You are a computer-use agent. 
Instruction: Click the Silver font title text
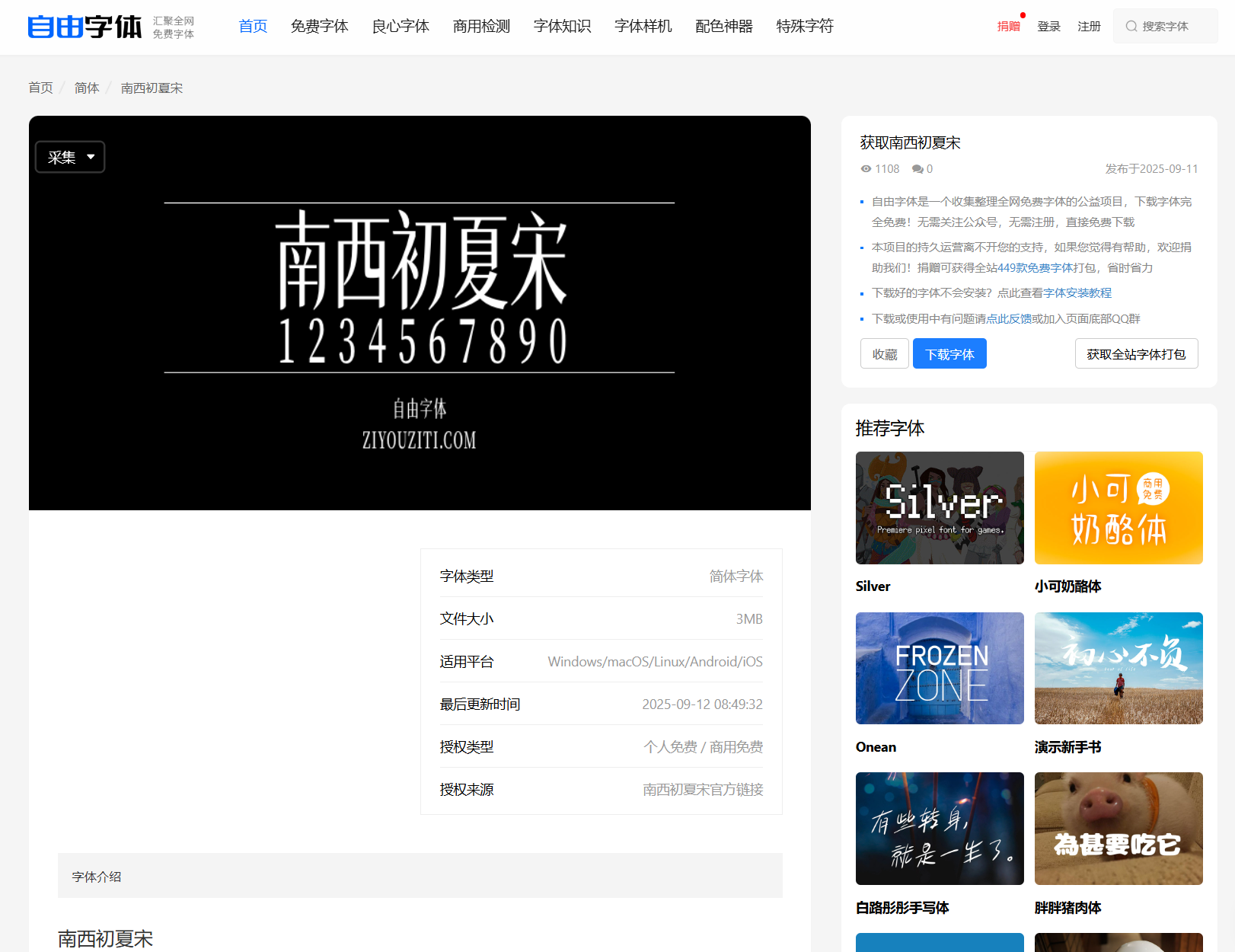pos(873,586)
